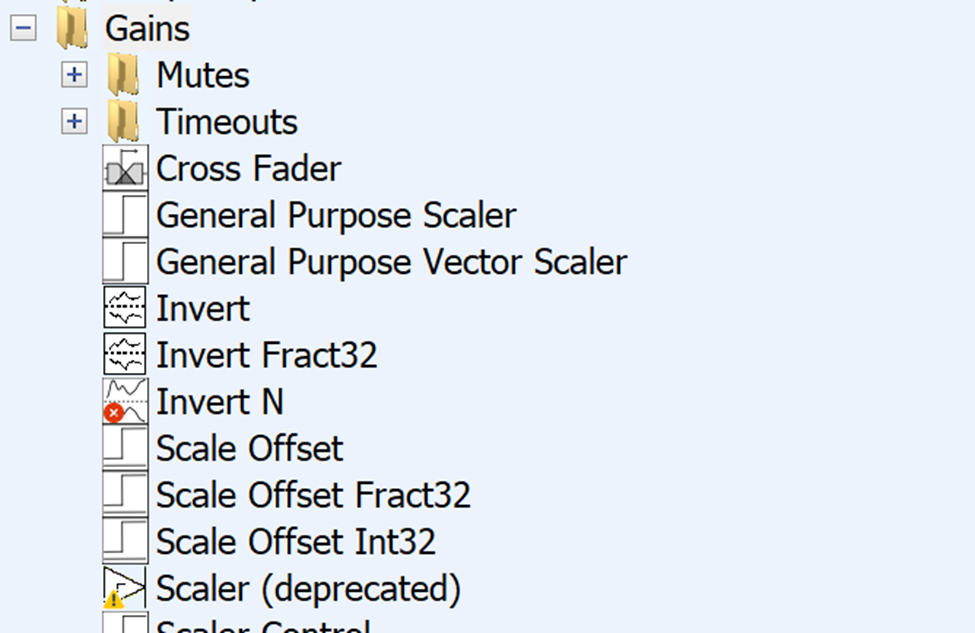Screen dimensions: 975x633
Task: Select the Scaler (deprecated) entry
Action: pos(308,587)
